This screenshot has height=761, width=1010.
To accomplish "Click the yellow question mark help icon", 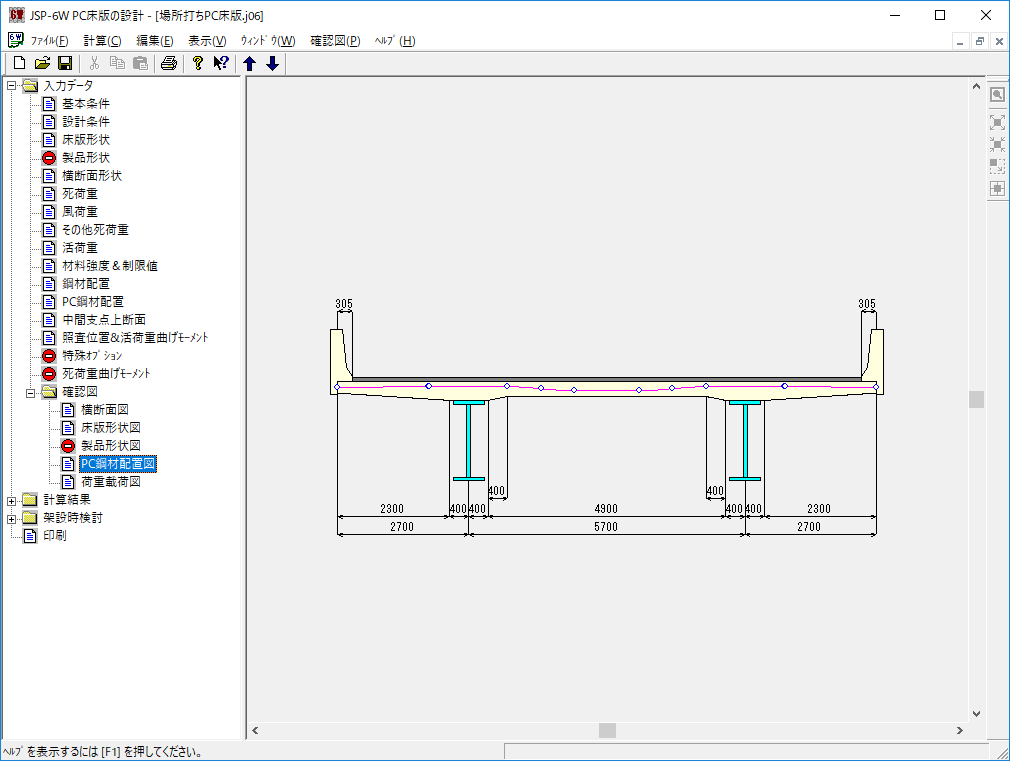I will (198, 64).
